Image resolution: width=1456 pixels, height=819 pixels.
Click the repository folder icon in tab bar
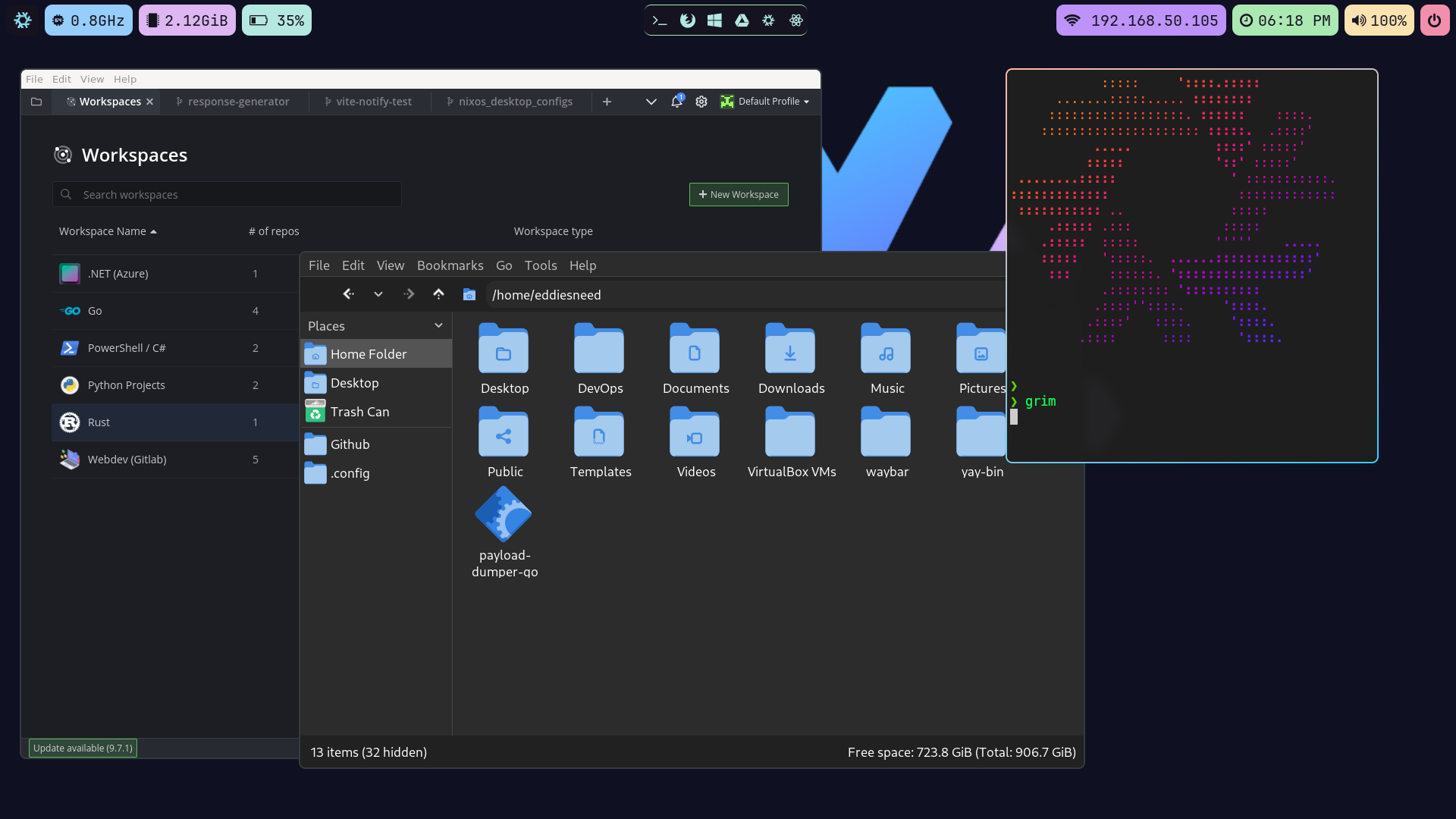tap(36, 102)
